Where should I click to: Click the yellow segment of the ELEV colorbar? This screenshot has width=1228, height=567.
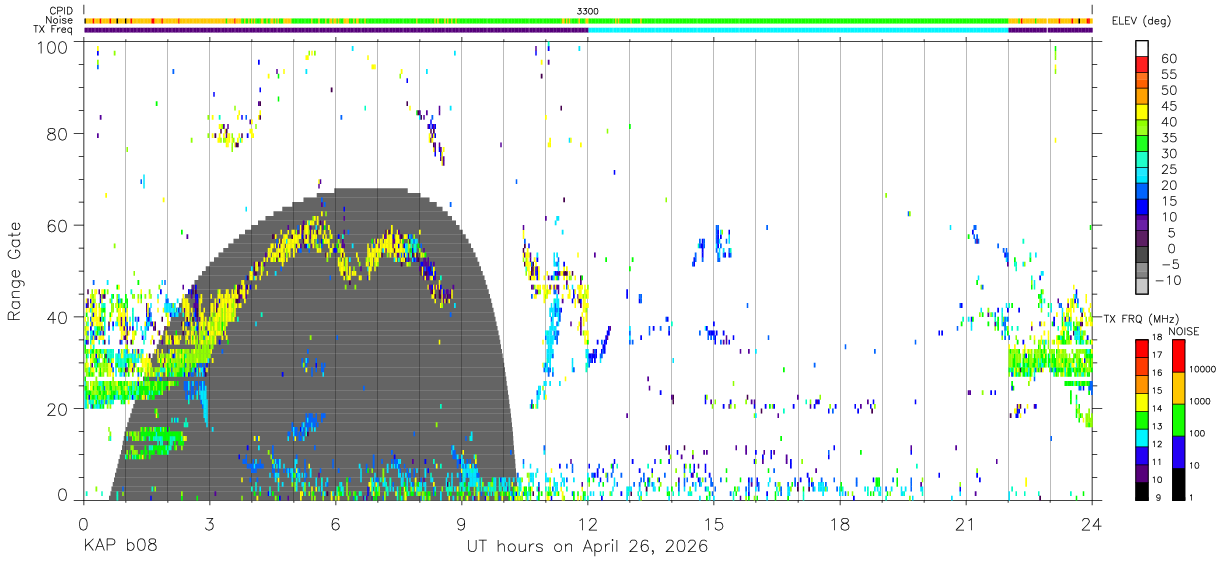pos(1141,112)
